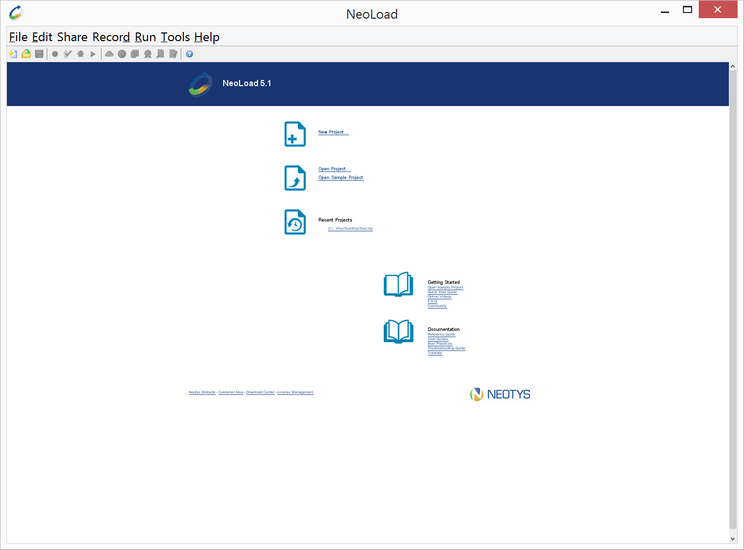
Task: Click the Neotys company logo
Action: 500,394
